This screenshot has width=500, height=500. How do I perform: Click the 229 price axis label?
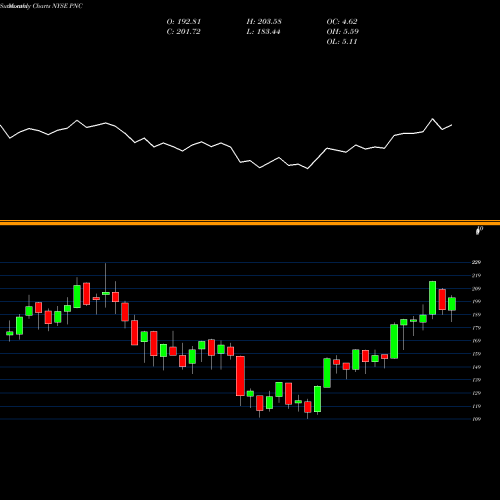pyautogui.click(x=476, y=262)
